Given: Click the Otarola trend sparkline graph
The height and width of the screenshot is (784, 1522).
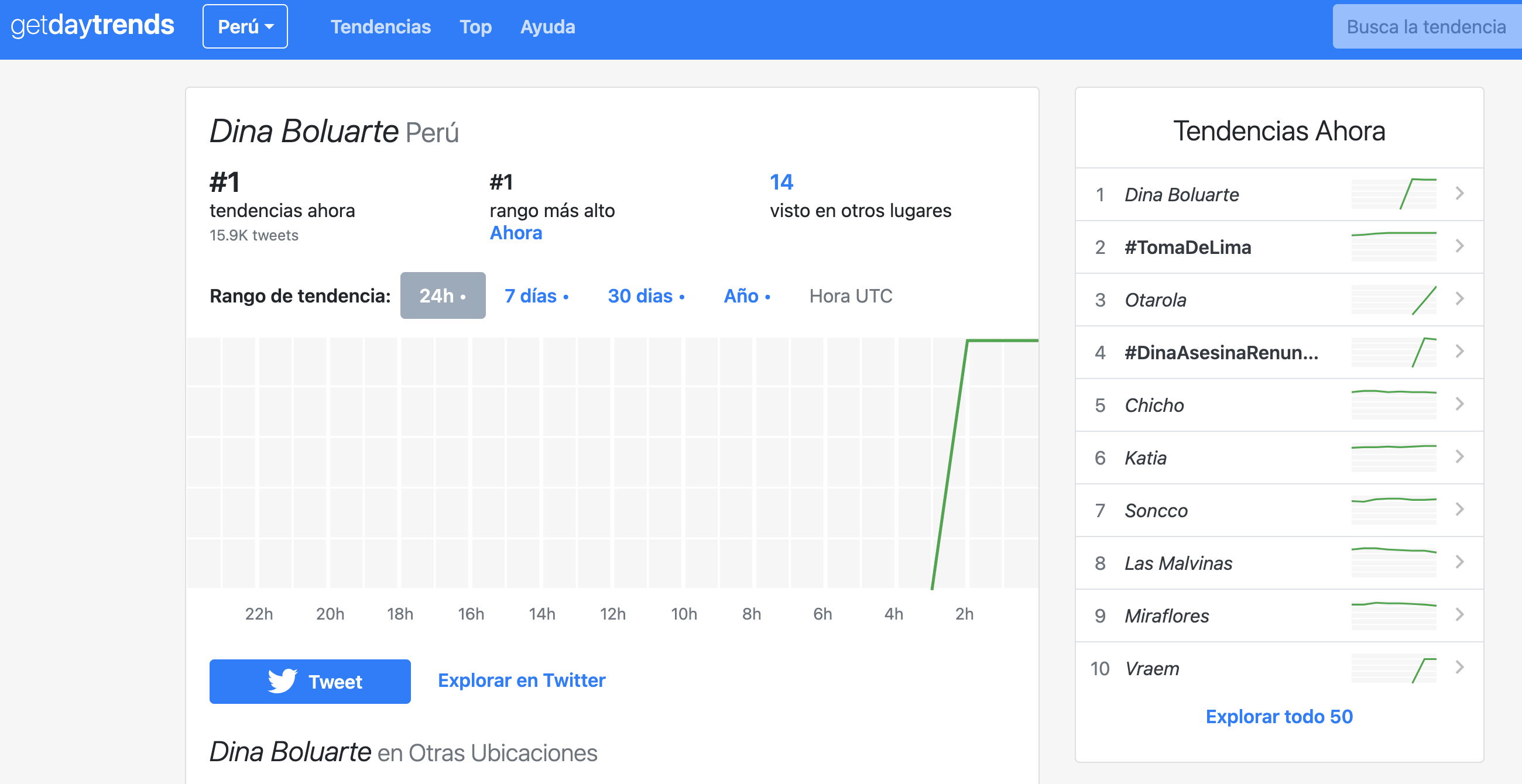Looking at the screenshot, I should pyautogui.click(x=1393, y=300).
